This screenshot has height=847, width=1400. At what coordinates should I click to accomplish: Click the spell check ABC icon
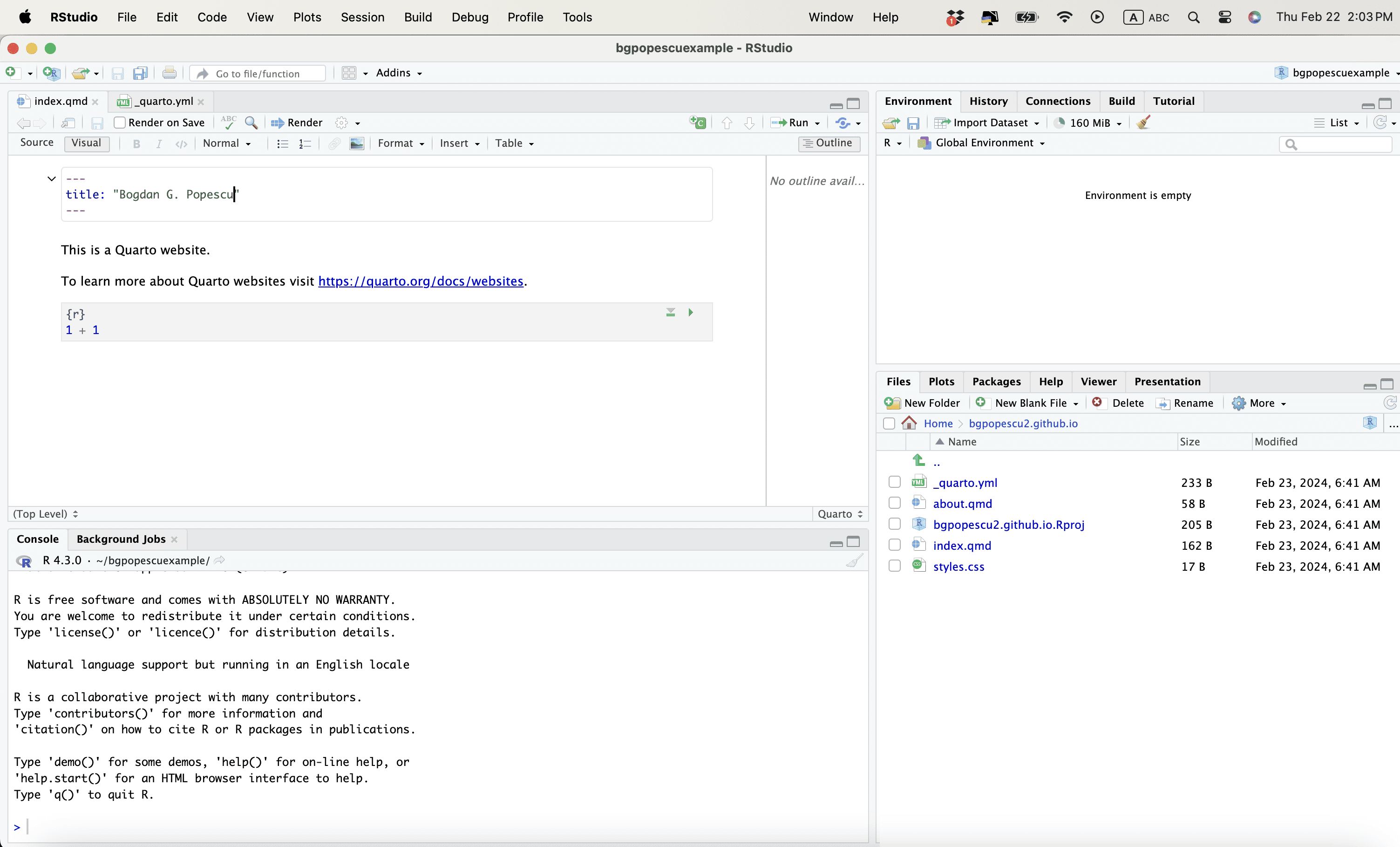pos(228,123)
